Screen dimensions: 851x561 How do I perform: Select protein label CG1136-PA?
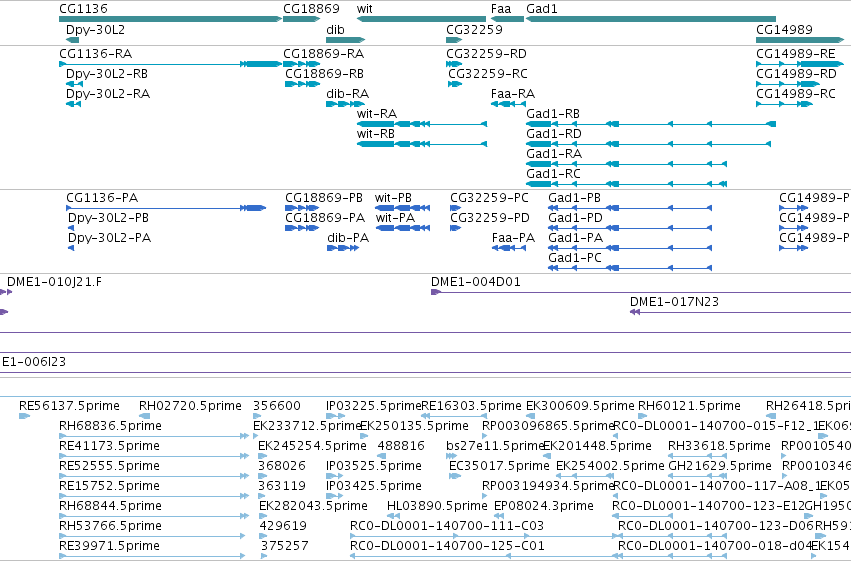[x=102, y=198]
